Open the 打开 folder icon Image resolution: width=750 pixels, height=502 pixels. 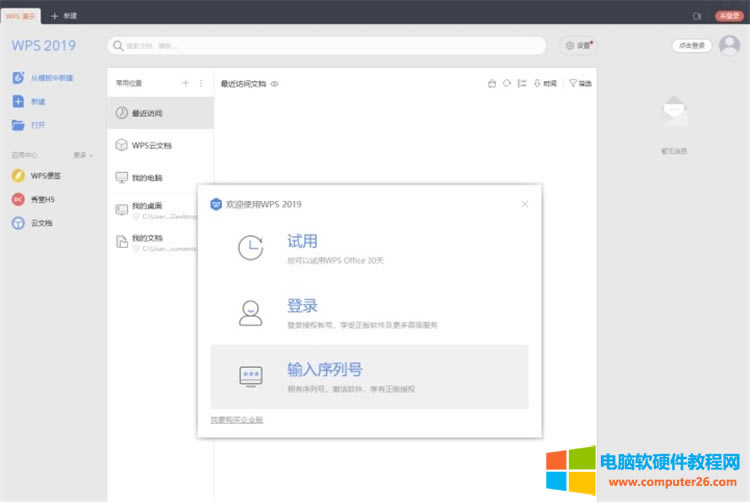[18, 125]
